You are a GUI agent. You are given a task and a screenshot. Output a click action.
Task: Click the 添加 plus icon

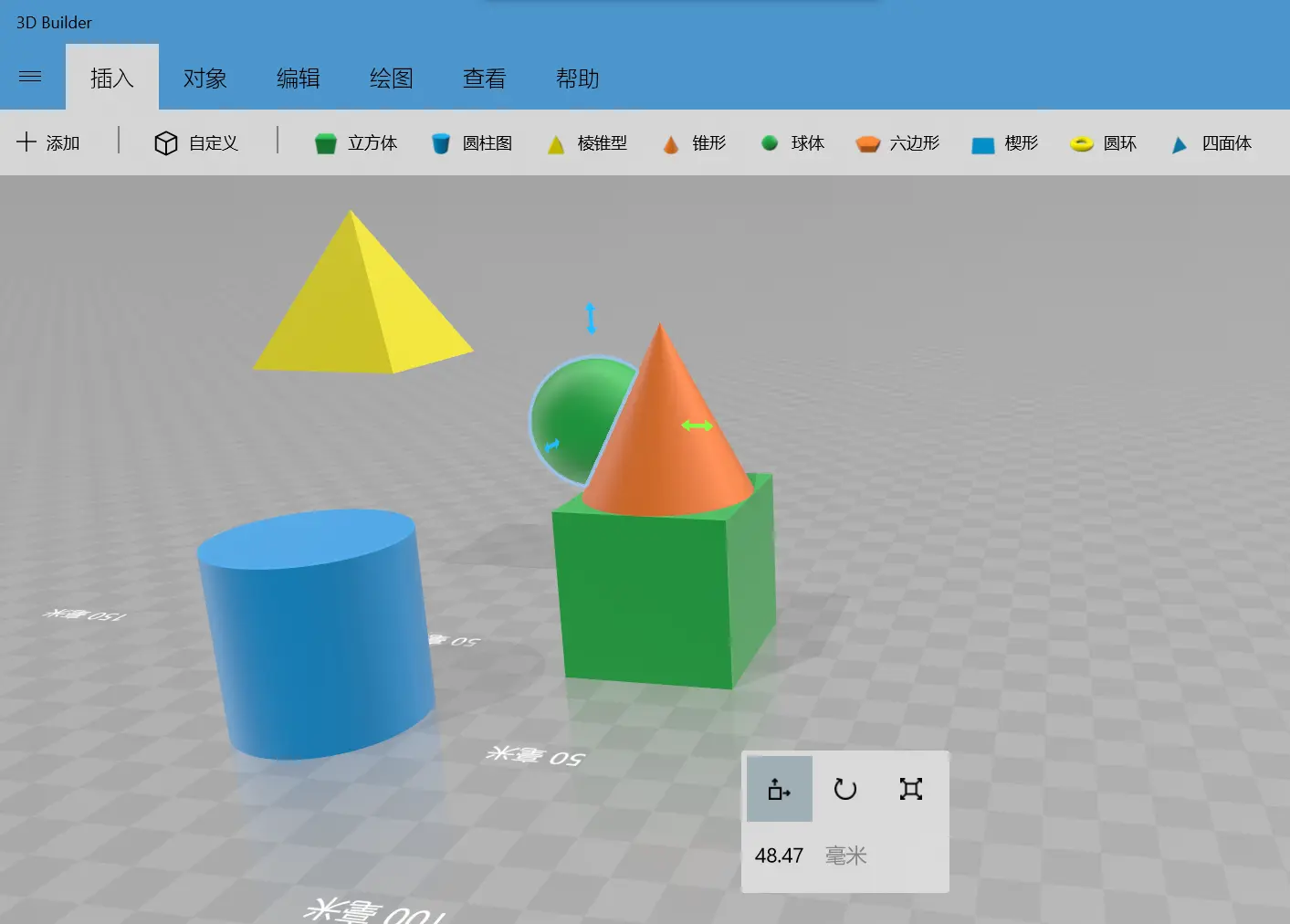point(26,142)
